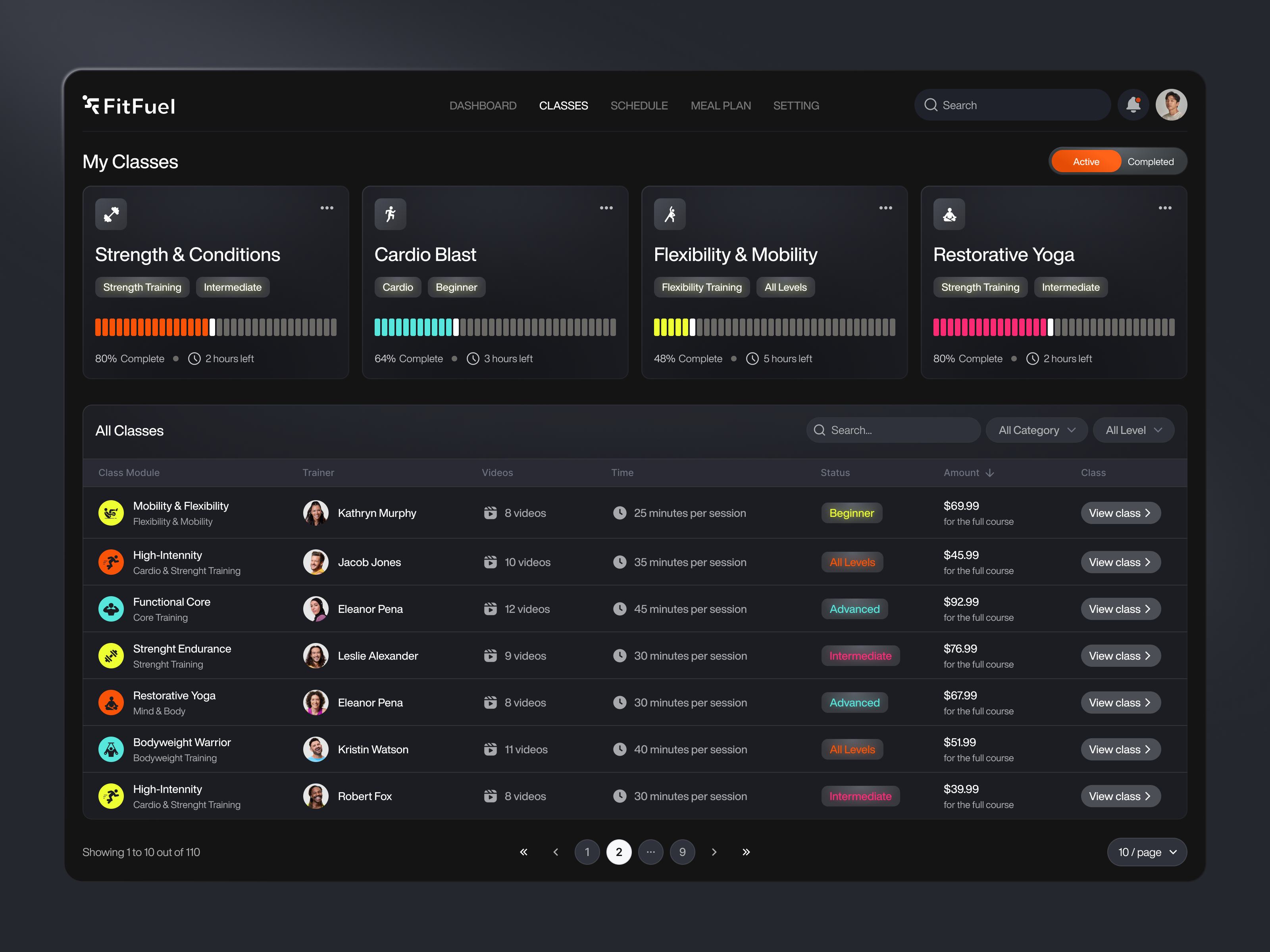Switch to Active classes toggle
This screenshot has width=1270, height=952.
(1085, 162)
